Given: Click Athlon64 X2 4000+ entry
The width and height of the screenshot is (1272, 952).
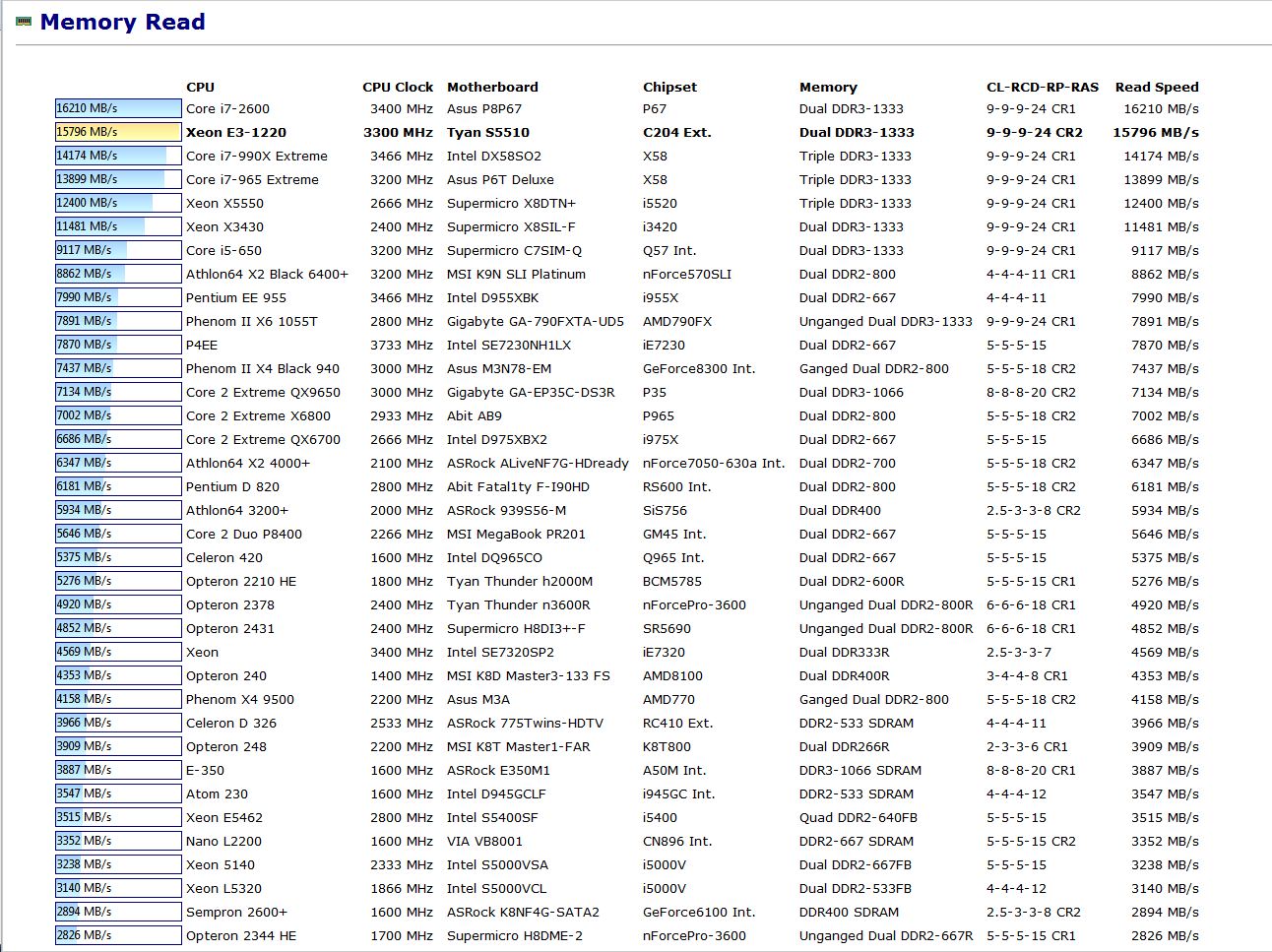Looking at the screenshot, I should pos(248,464).
